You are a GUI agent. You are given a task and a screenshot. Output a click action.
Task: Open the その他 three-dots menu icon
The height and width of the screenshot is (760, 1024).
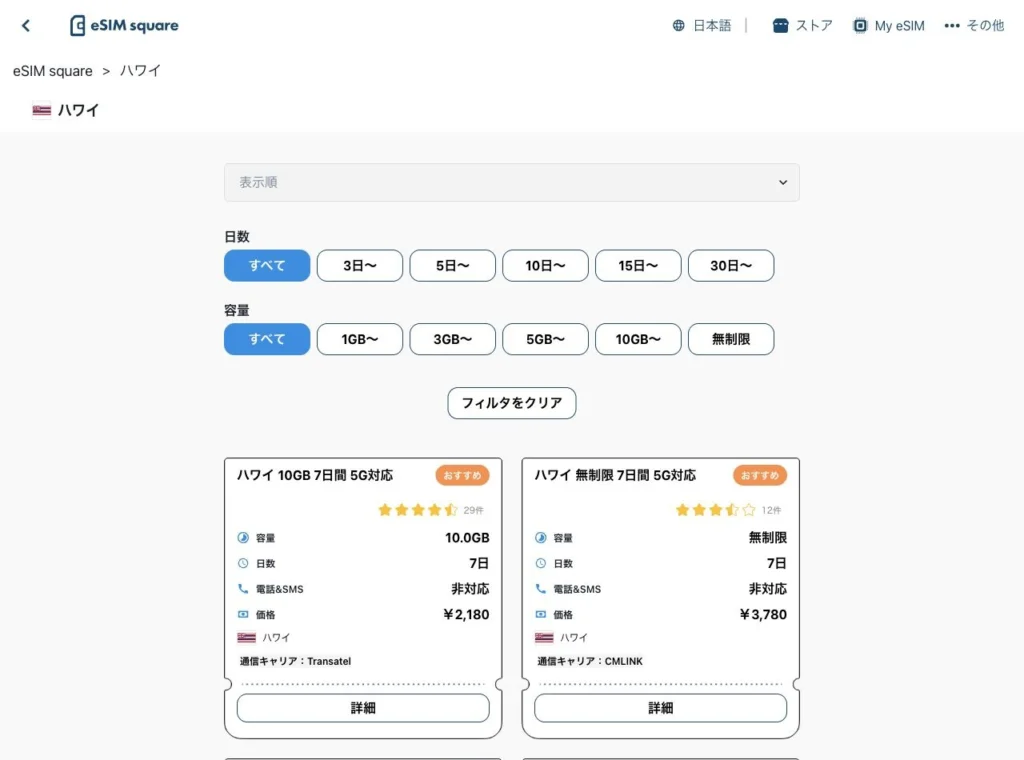952,25
